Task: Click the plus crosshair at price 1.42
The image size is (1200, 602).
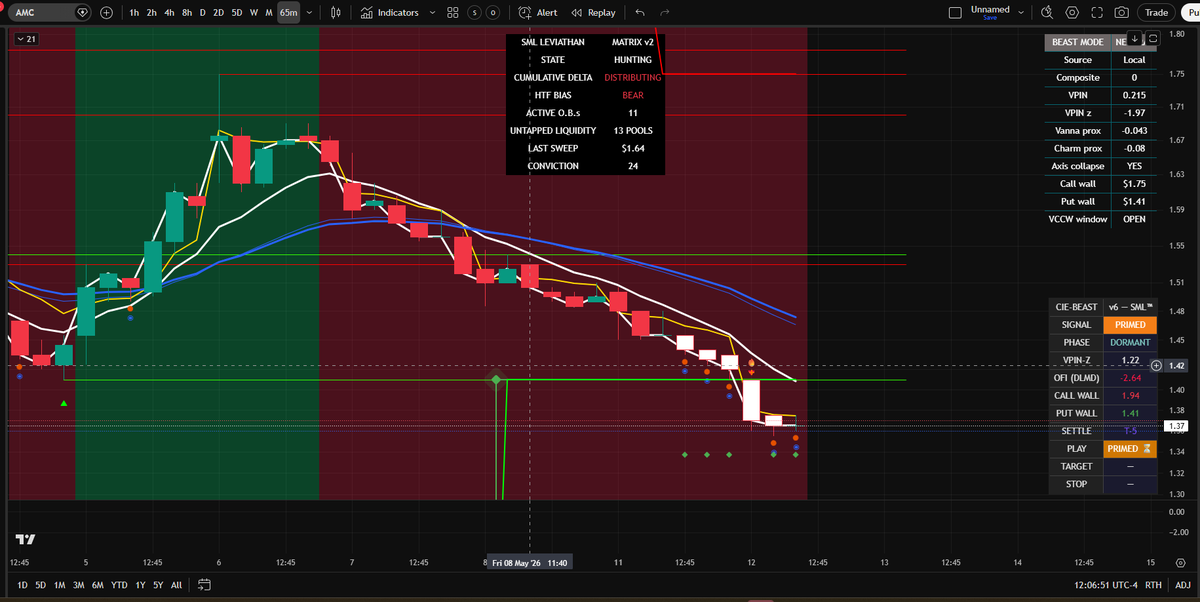Action: [x=1157, y=366]
